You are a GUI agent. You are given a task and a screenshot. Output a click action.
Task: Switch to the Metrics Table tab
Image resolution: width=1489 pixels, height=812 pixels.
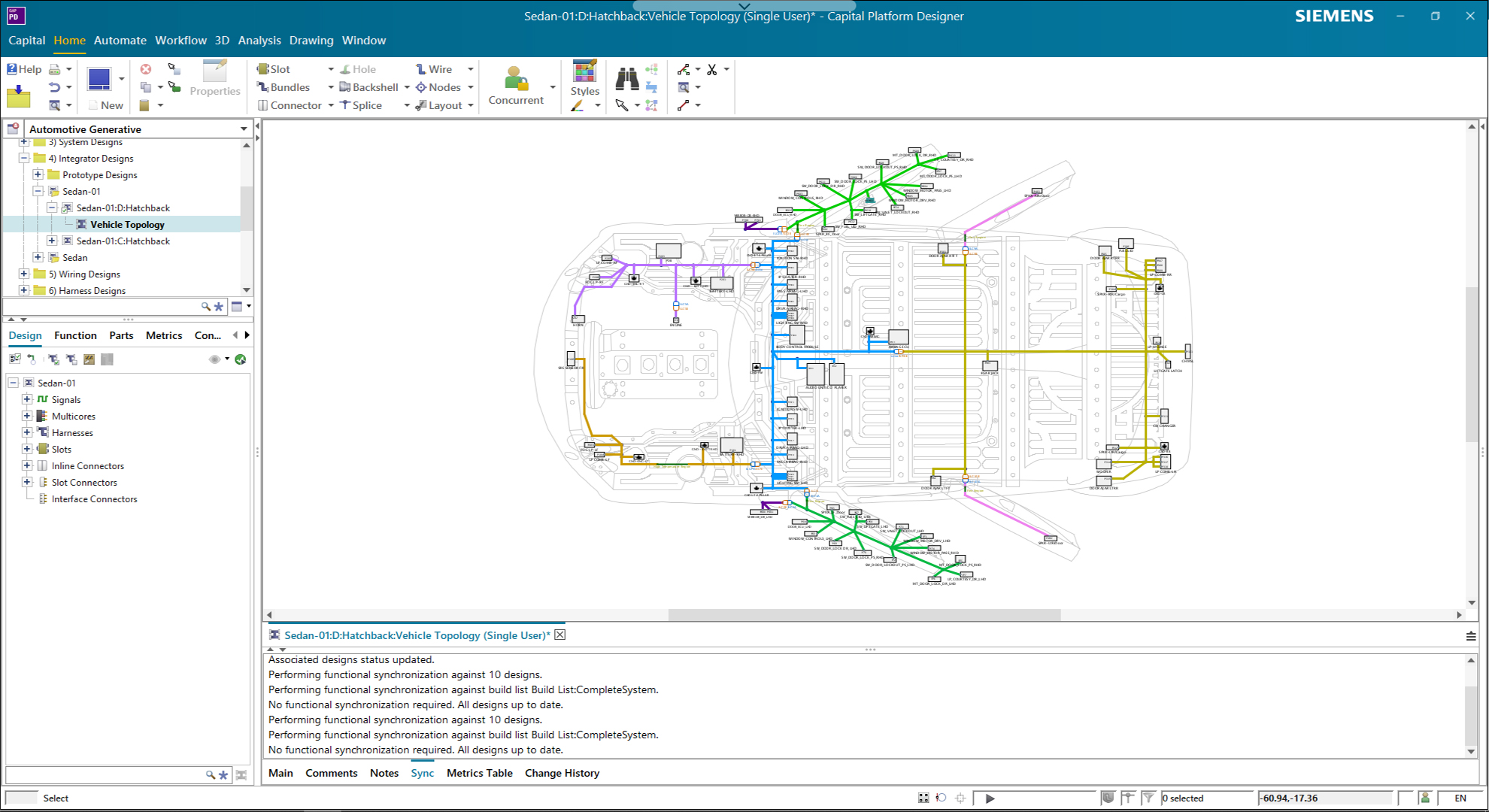pyautogui.click(x=479, y=773)
